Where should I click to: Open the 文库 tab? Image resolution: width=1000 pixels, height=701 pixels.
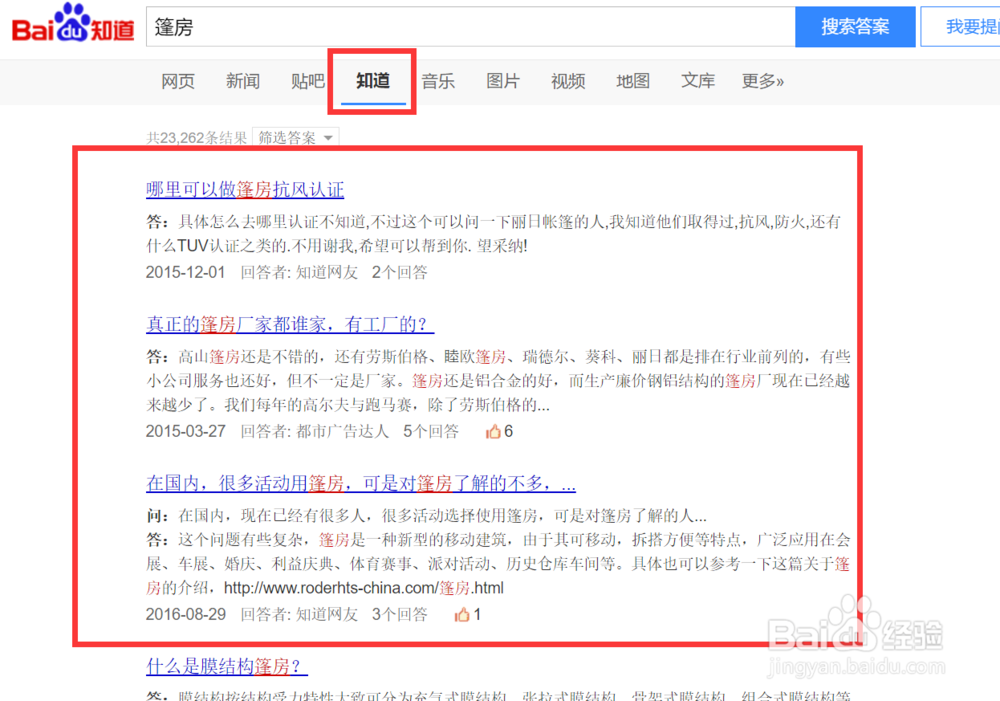698,81
